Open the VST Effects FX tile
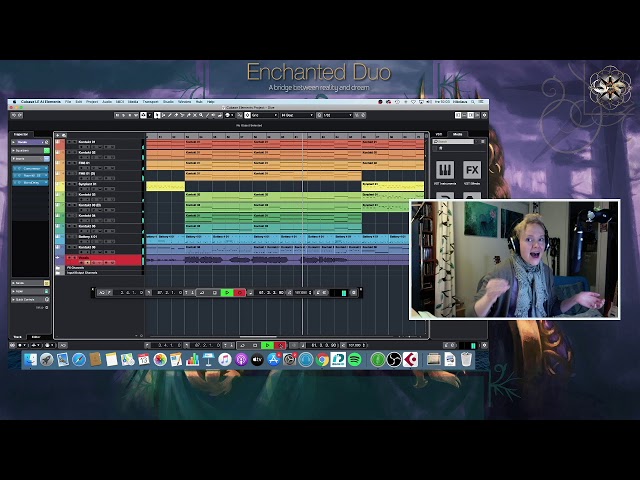The width and height of the screenshot is (640, 480). tap(472, 170)
